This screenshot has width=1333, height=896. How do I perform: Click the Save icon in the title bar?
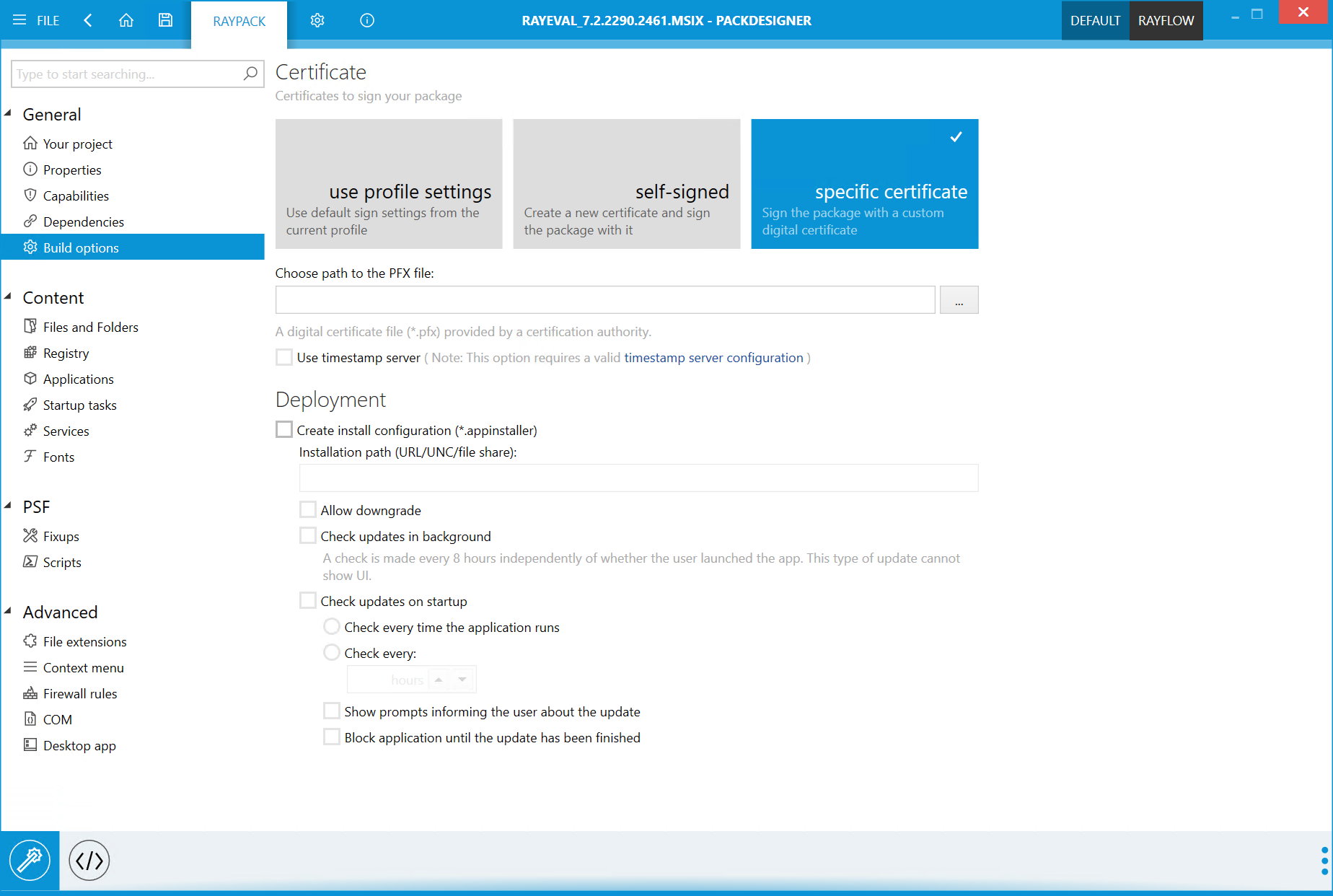165,20
